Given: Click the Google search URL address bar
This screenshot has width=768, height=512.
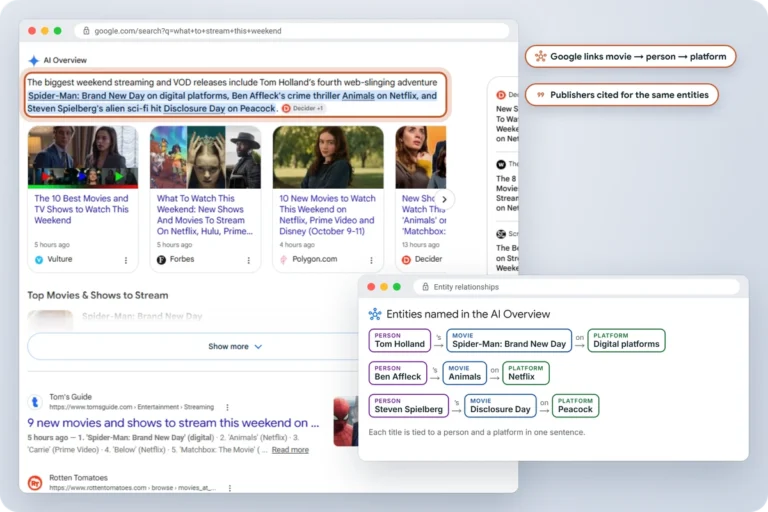Looking at the screenshot, I should pos(292,31).
